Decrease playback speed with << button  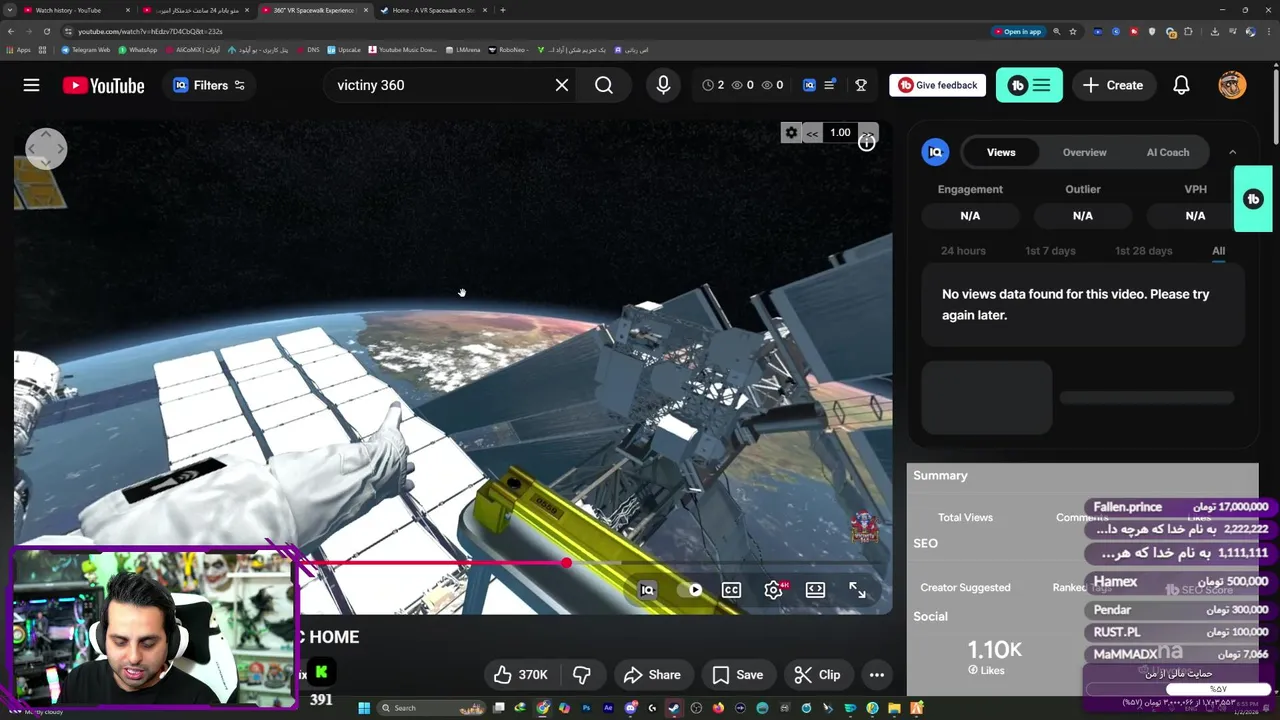(x=812, y=133)
